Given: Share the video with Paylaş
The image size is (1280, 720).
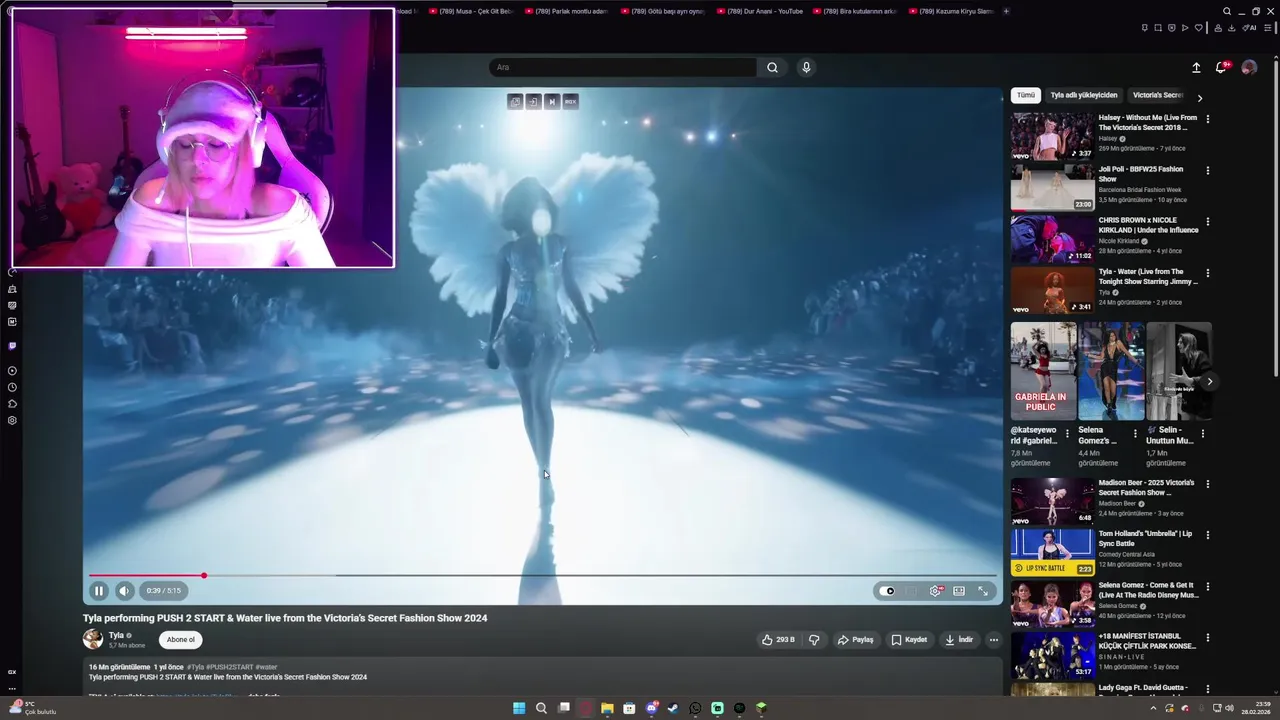Looking at the screenshot, I should (x=856, y=640).
